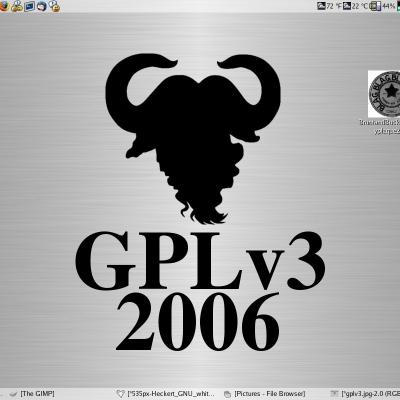The image size is (400, 400).
Task: Launch the Thunderbird mail icon in panel
Action: pyautogui.click(x=42, y=6)
